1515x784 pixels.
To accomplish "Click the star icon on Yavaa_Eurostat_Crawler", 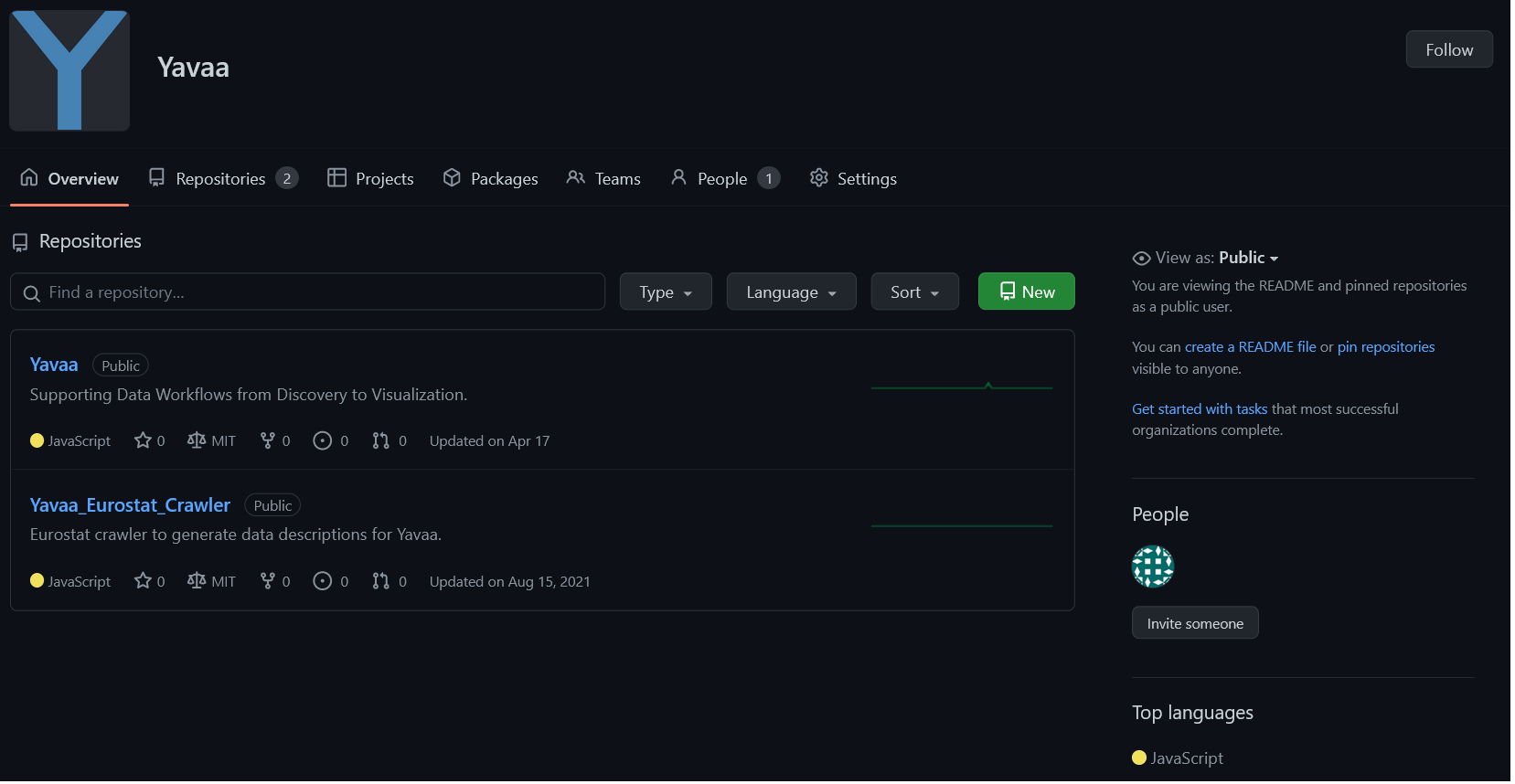I will click(143, 581).
